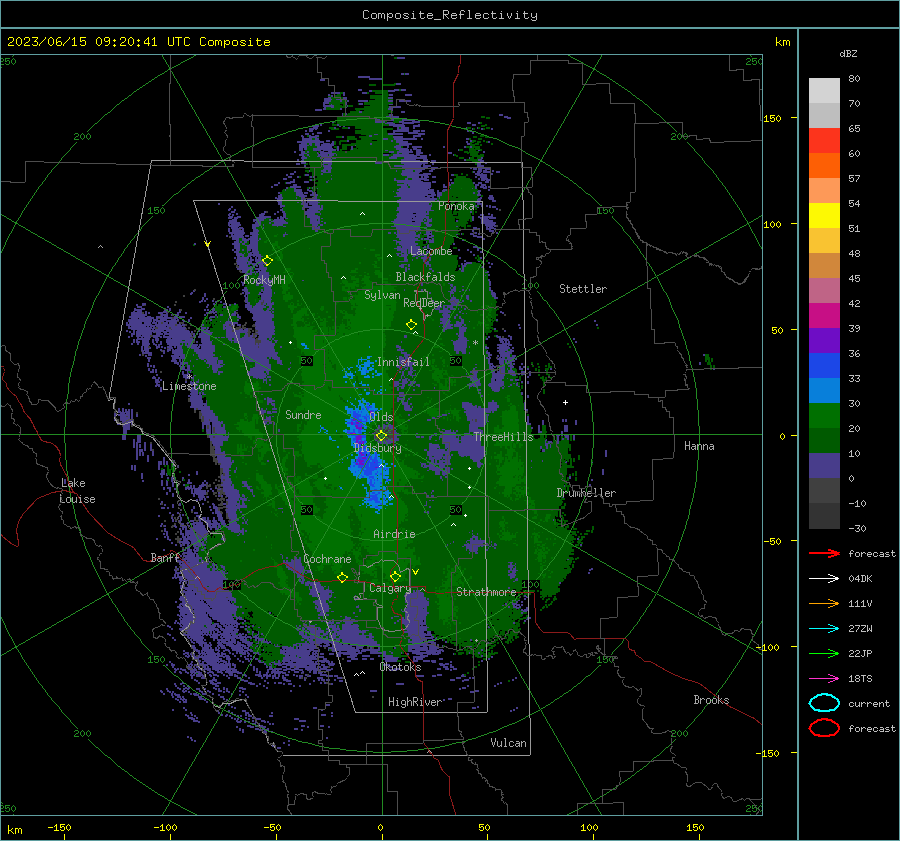
Task: Click yellow diamond marker at Olds center
Action: point(381,436)
